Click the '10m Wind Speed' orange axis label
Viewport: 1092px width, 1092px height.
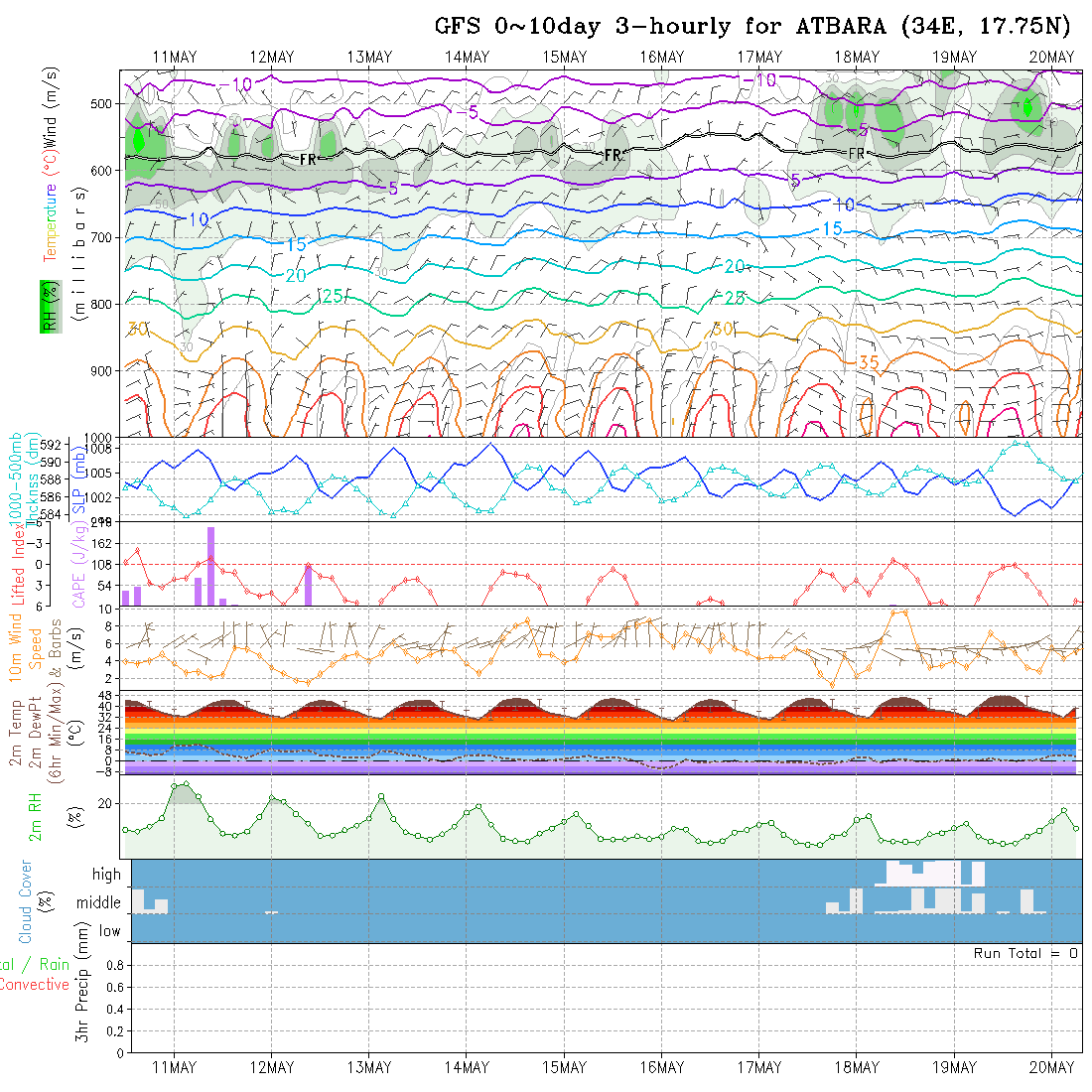[x=26, y=647]
